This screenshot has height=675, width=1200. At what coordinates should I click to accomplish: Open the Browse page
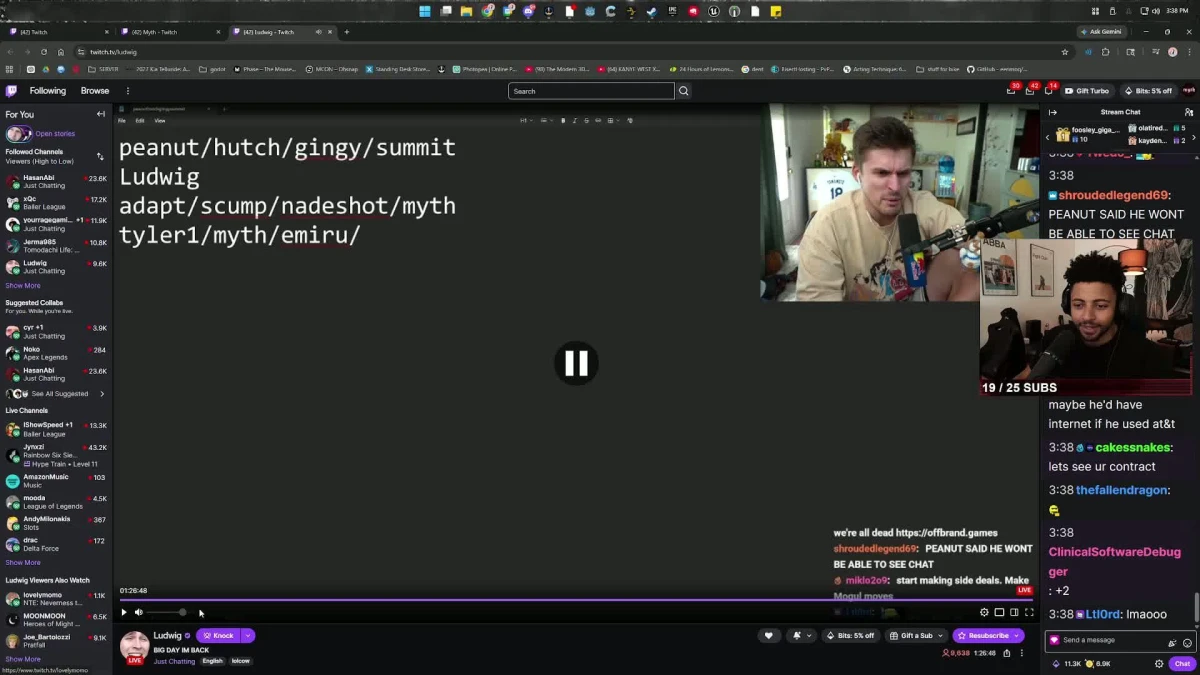coord(95,91)
